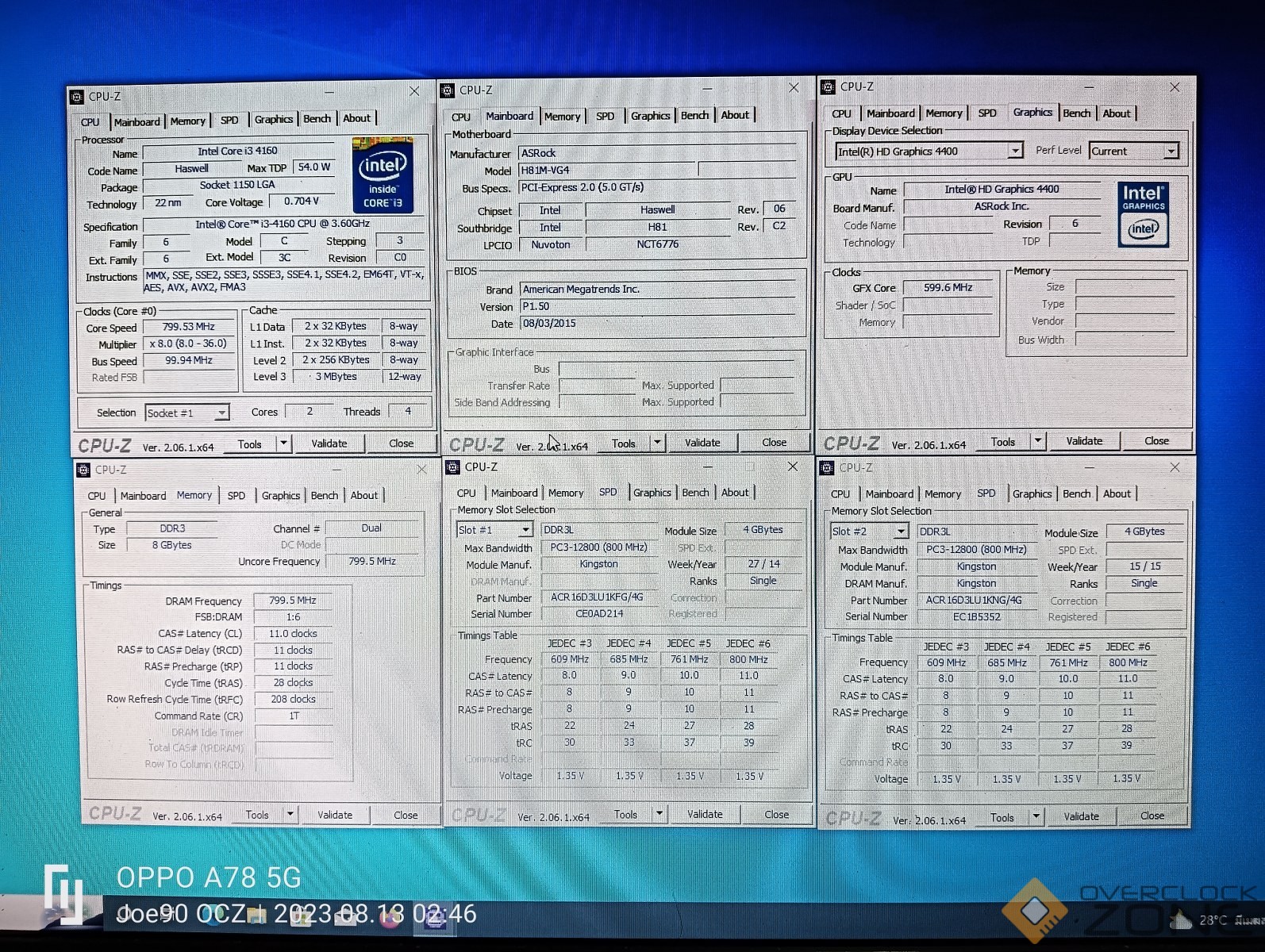This screenshot has height=952, width=1265.
Task: Click the BIOS date value "08/03/2015"
Action: (657, 324)
